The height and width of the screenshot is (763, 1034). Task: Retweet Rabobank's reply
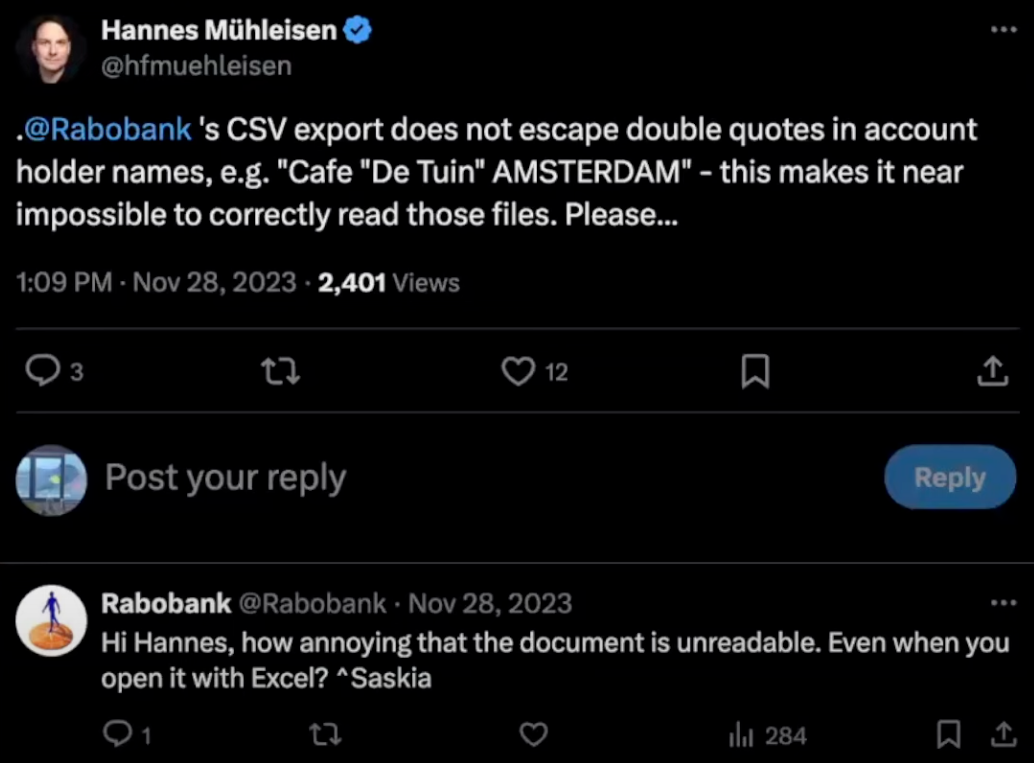[x=324, y=735]
